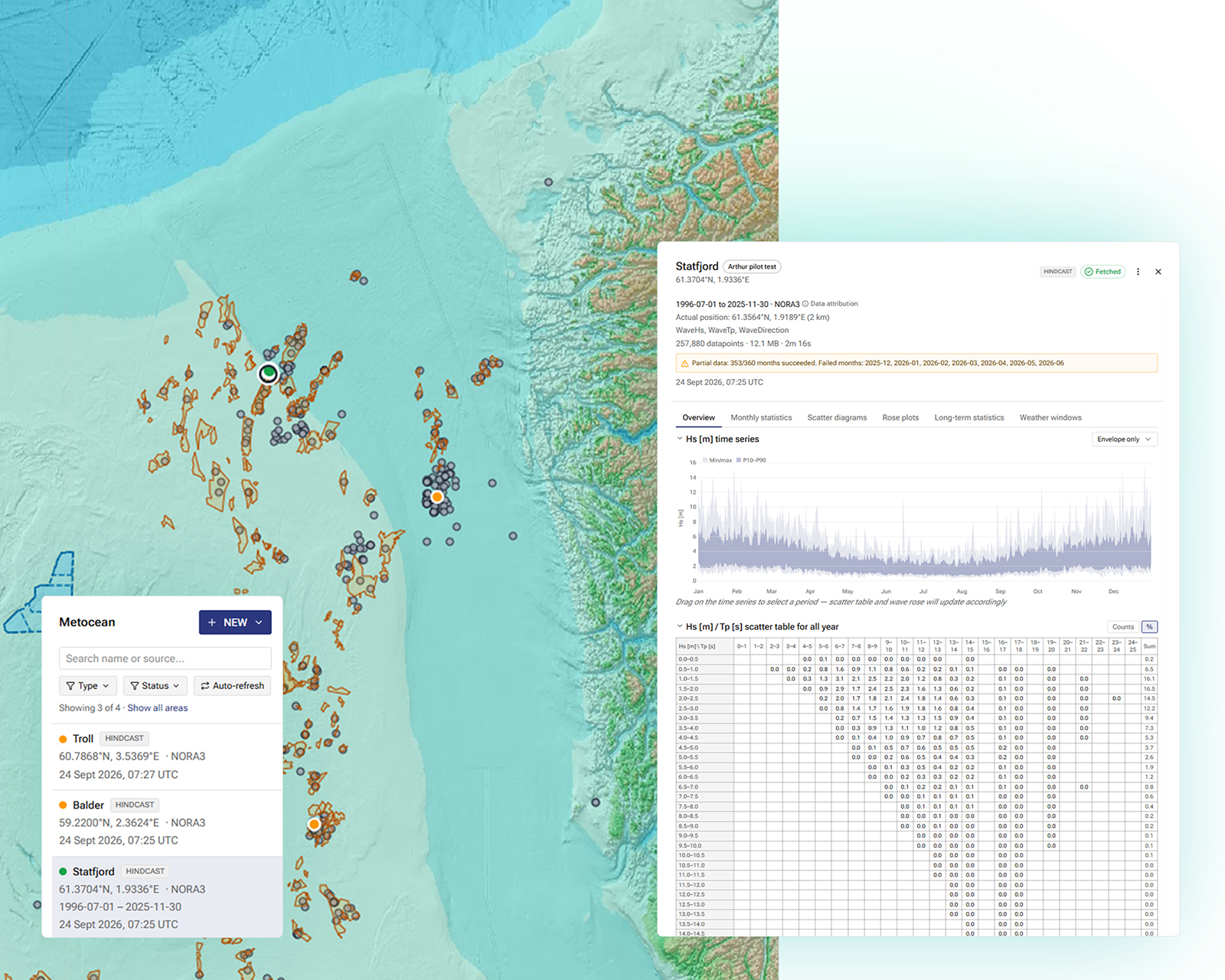1225x980 pixels.
Task: Open the Type filter dropdown
Action: 88,686
